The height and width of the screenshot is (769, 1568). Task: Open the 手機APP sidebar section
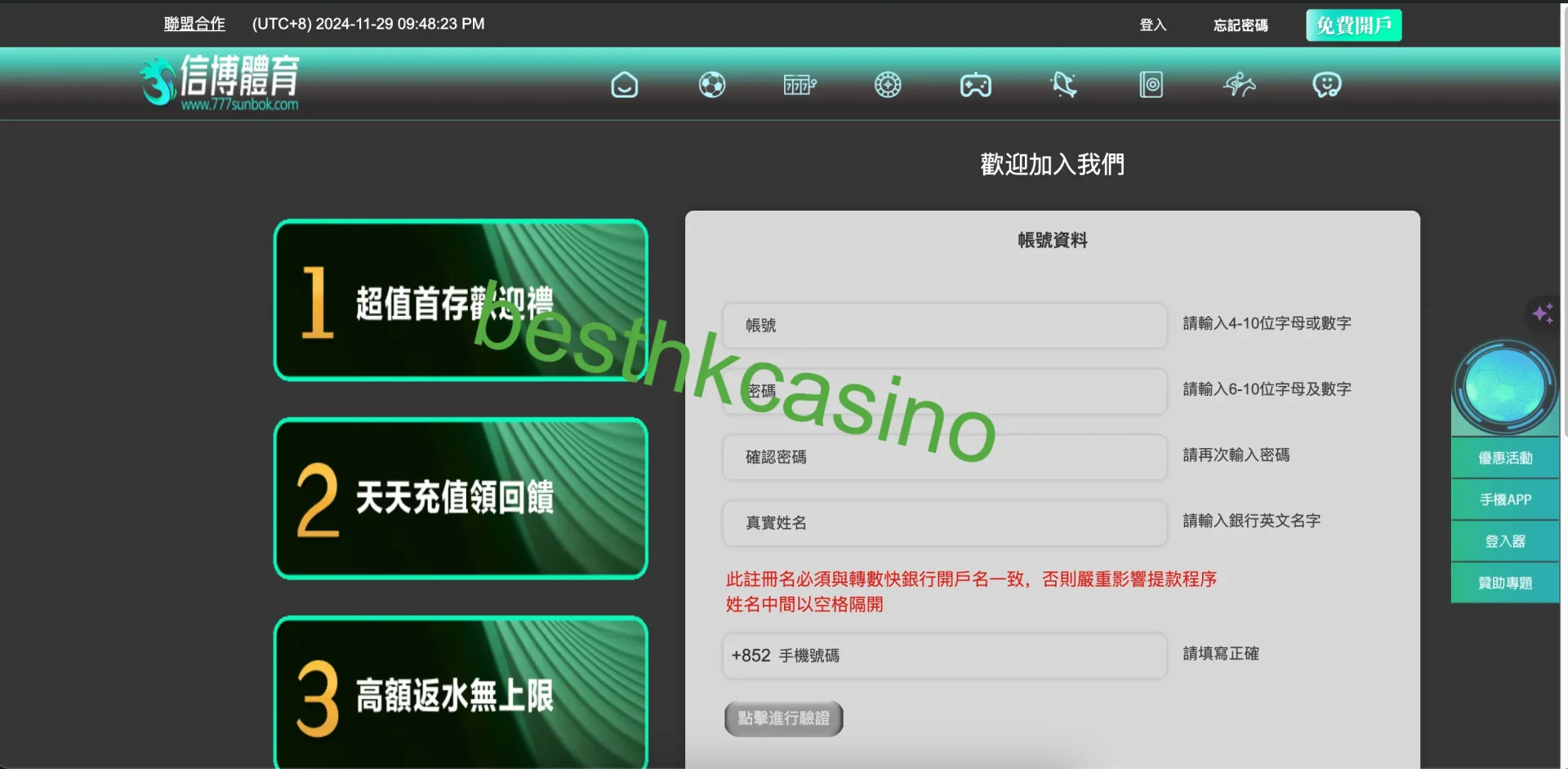1505,499
